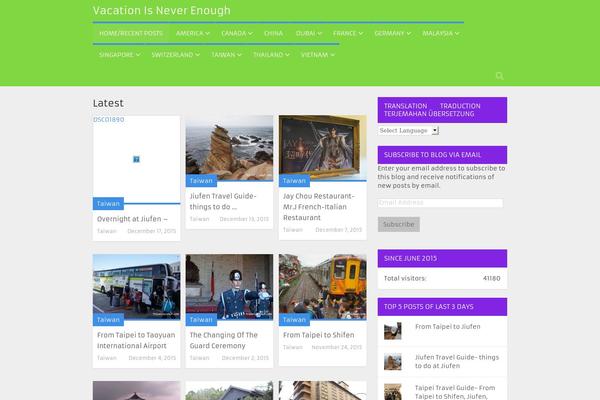
Task: Open the From Taipei to Shifen post
Action: click(x=318, y=335)
